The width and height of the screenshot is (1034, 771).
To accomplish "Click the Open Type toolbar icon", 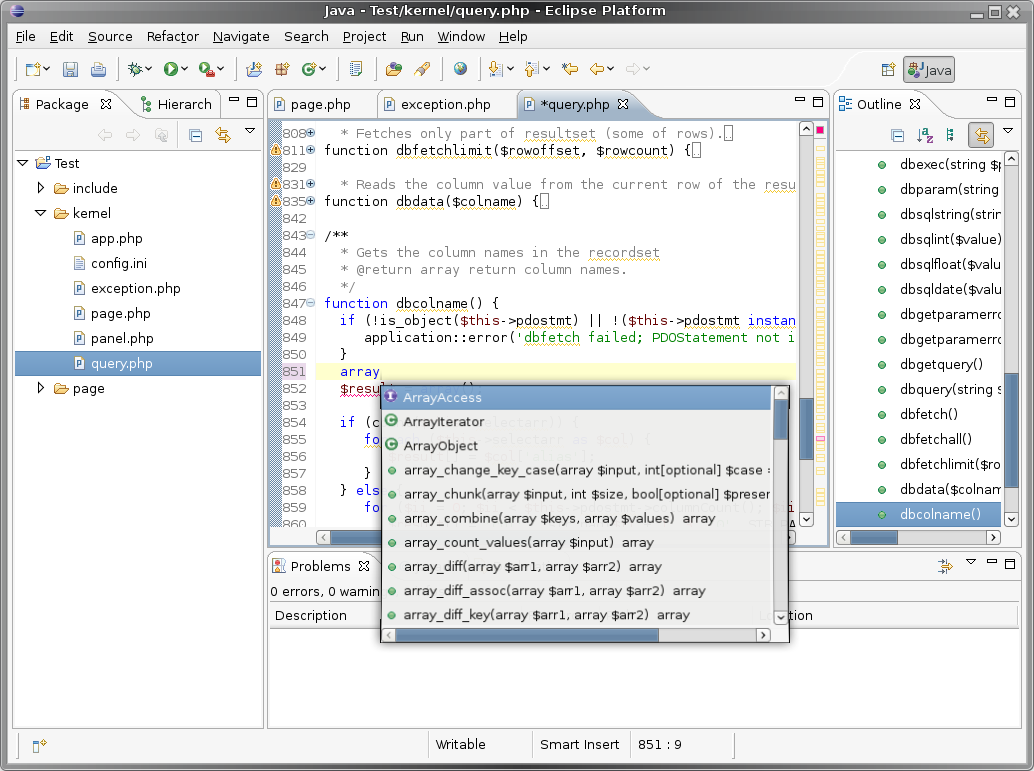I will (356, 69).
